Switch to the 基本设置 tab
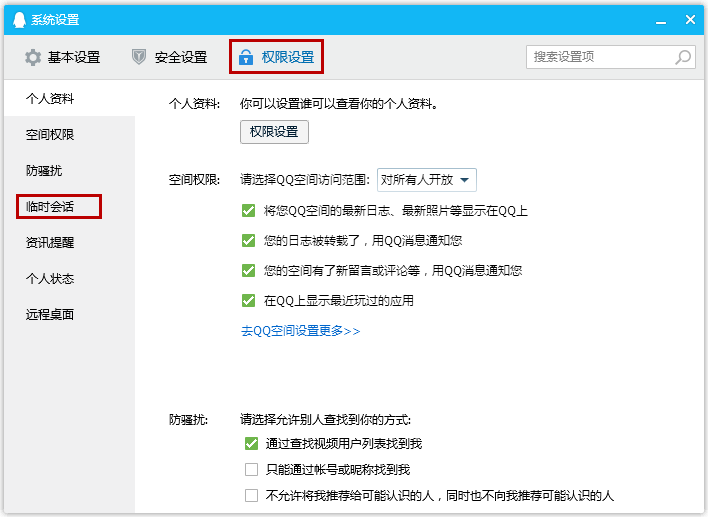Screen dimensions: 708x517 (x=62, y=57)
